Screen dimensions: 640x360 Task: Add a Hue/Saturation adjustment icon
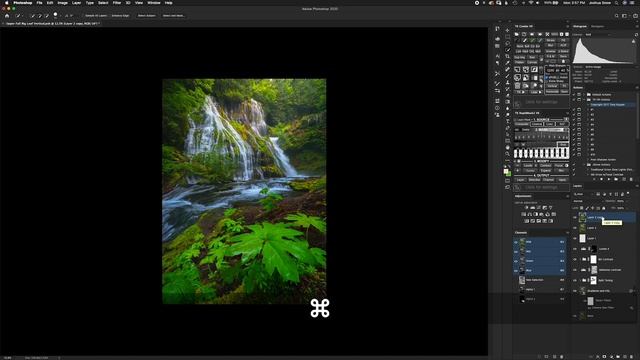524,214
